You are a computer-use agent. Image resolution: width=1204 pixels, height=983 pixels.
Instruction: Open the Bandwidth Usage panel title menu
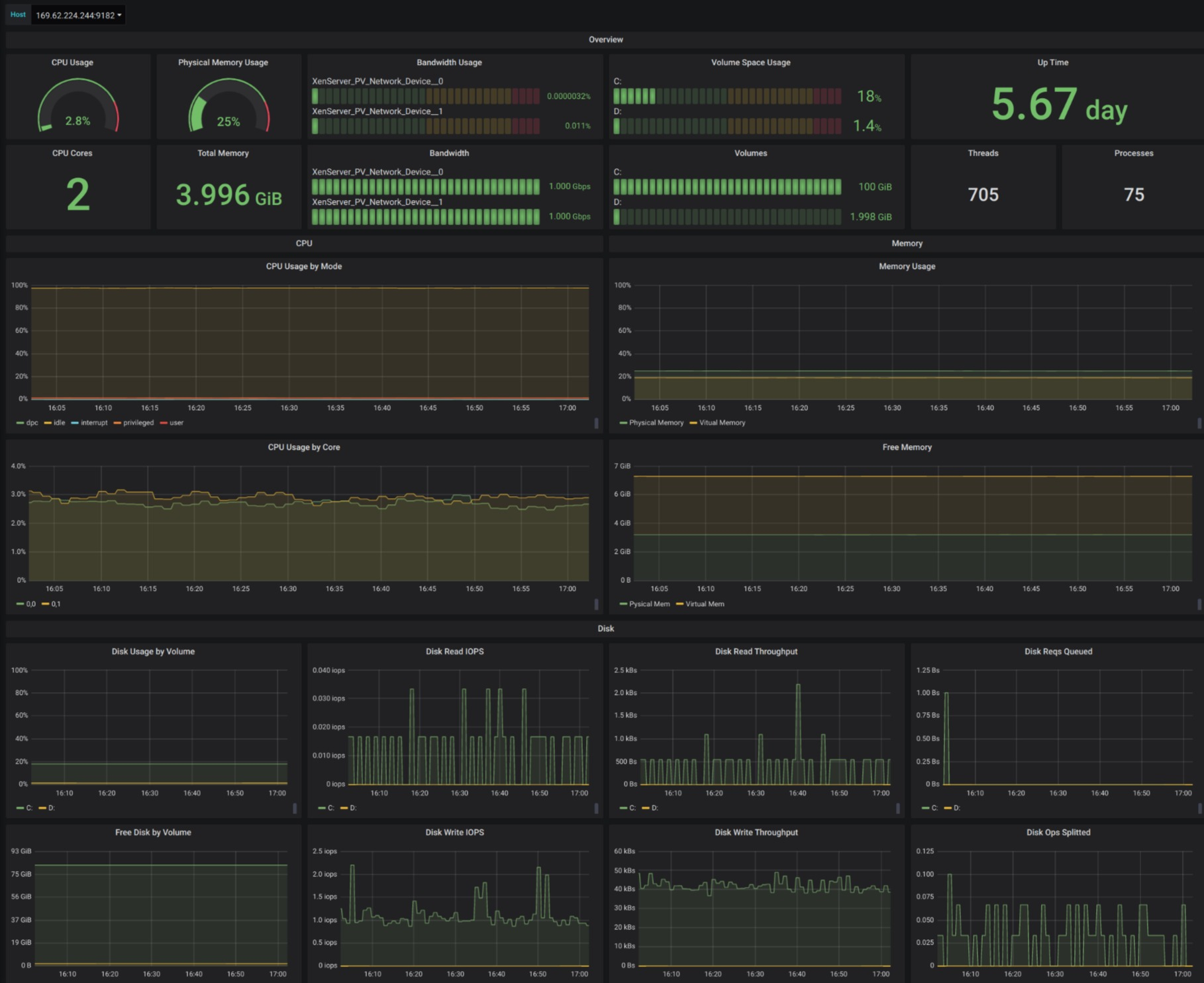(449, 62)
